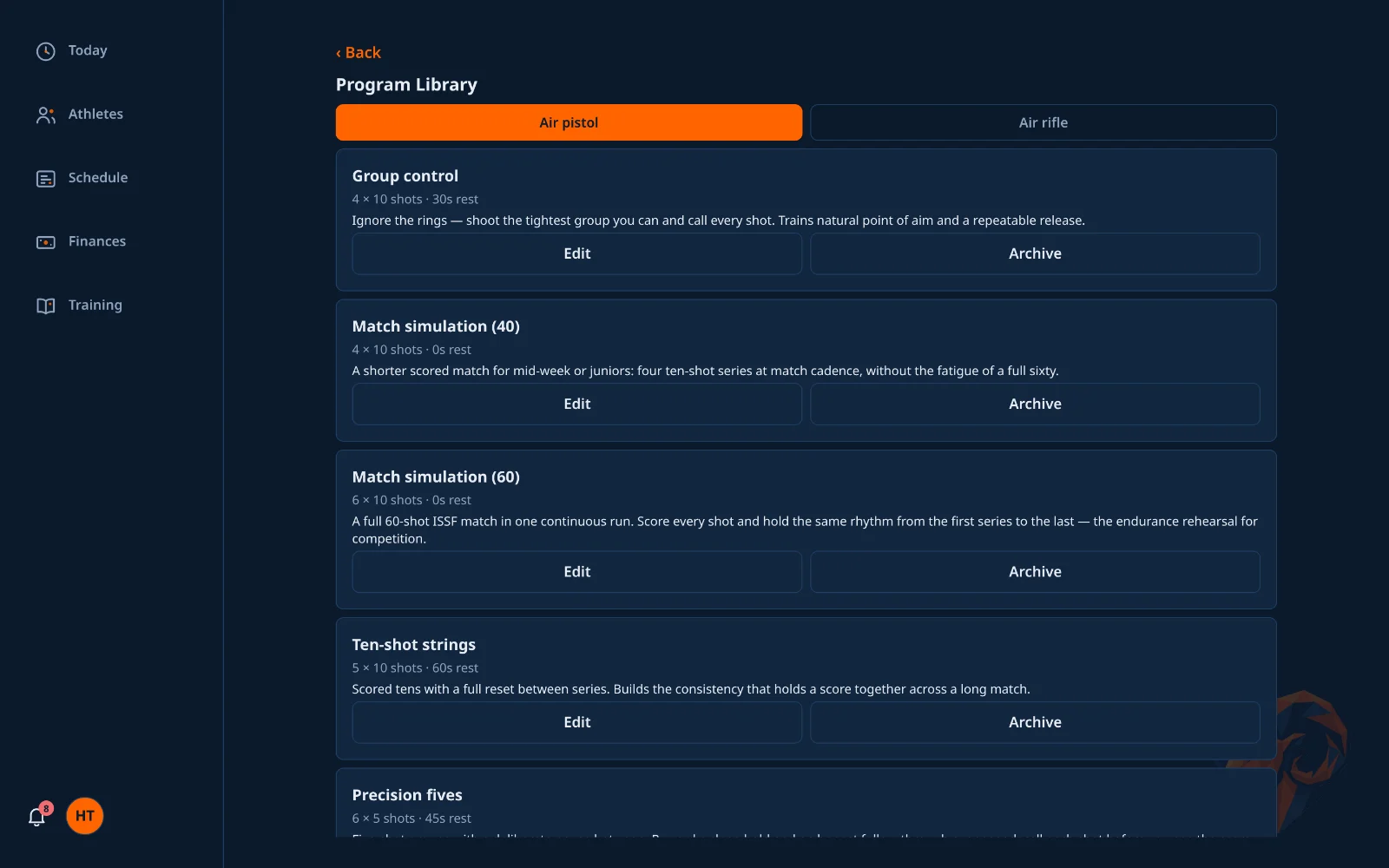The width and height of the screenshot is (1389, 868).
Task: Open notifications bell with badge
Action: (x=37, y=816)
